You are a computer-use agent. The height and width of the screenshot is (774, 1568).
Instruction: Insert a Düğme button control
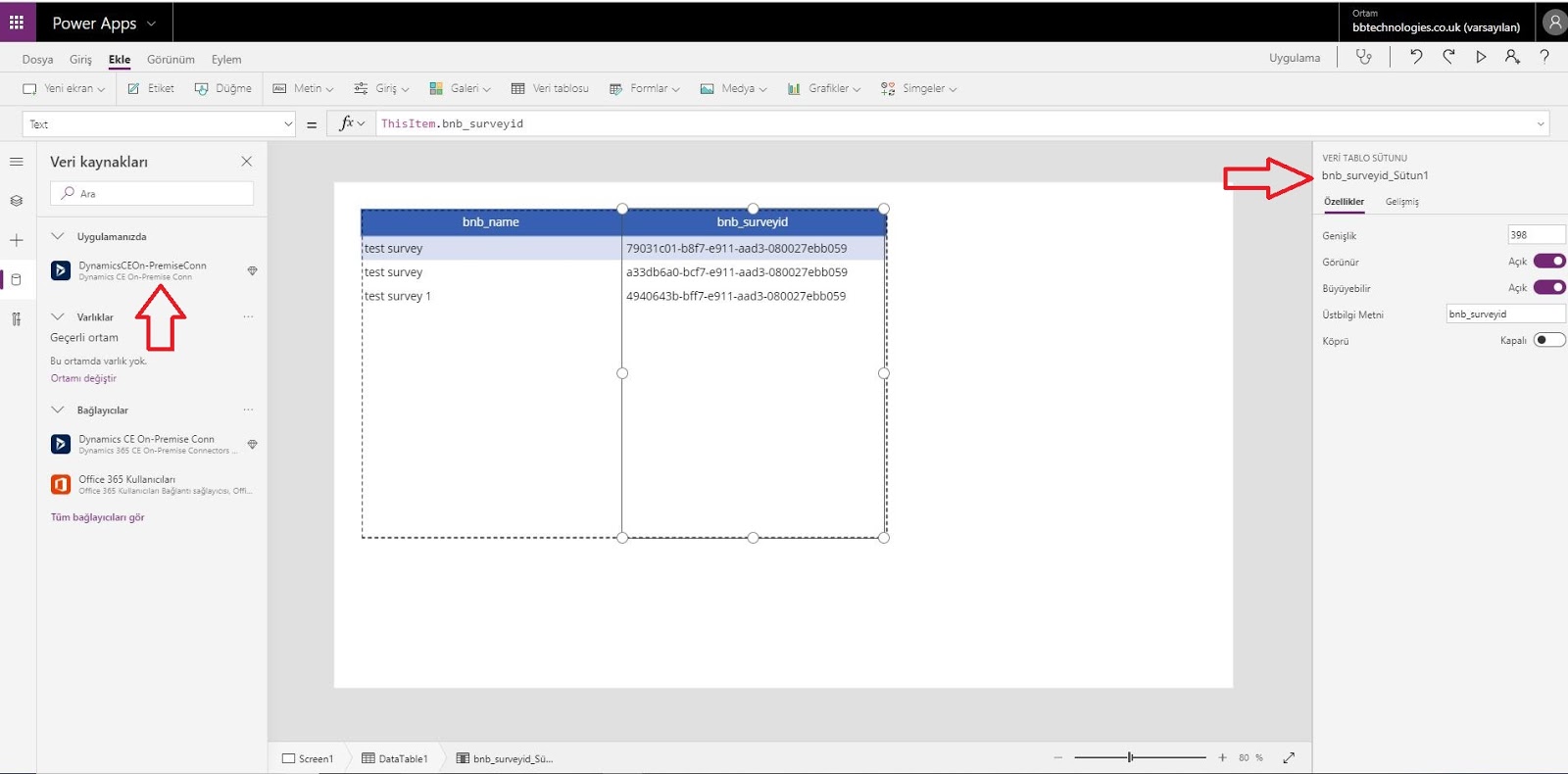click(x=223, y=88)
